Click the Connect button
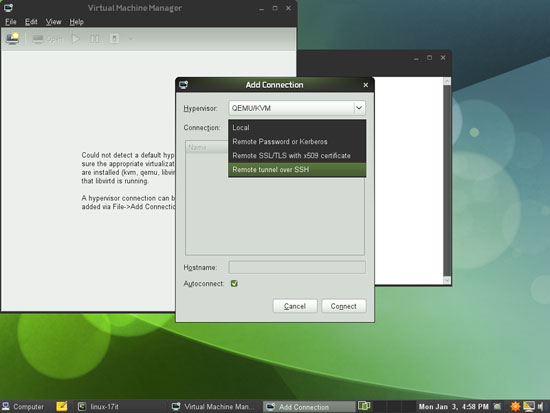Image resolution: width=550 pixels, height=413 pixels. [x=344, y=306]
